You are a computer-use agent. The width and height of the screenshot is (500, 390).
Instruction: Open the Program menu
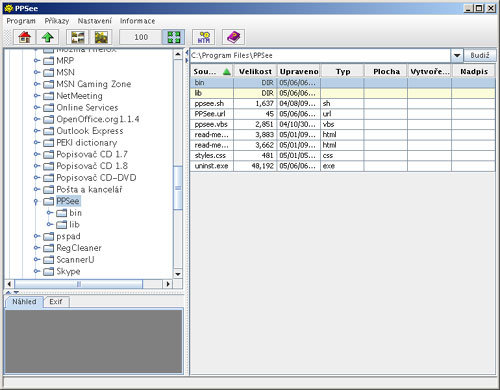pos(21,21)
